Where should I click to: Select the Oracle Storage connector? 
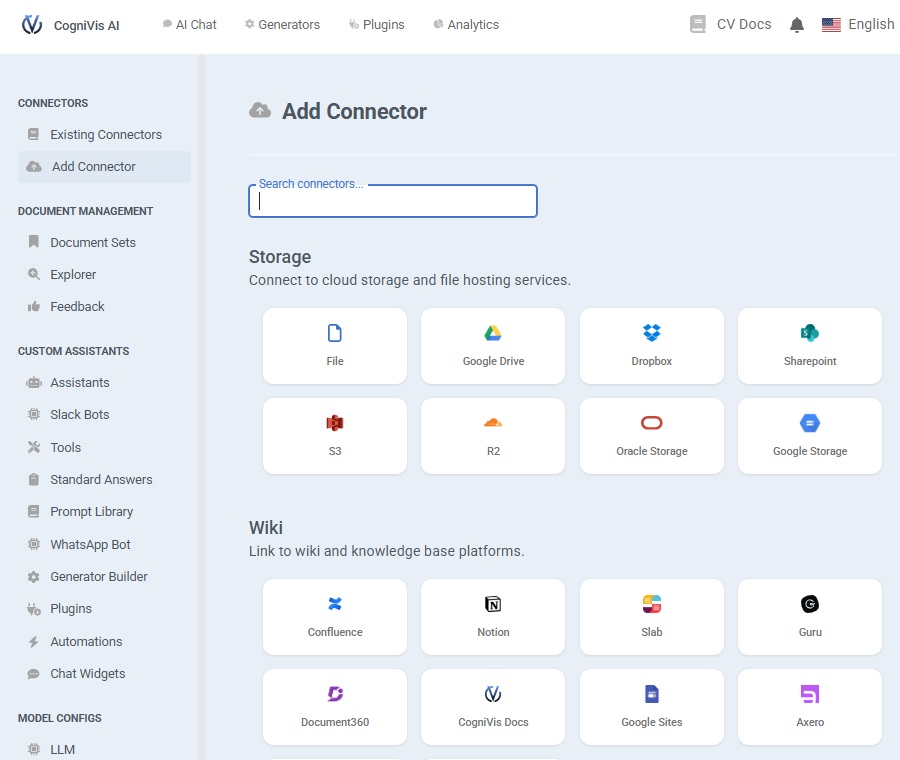[652, 436]
